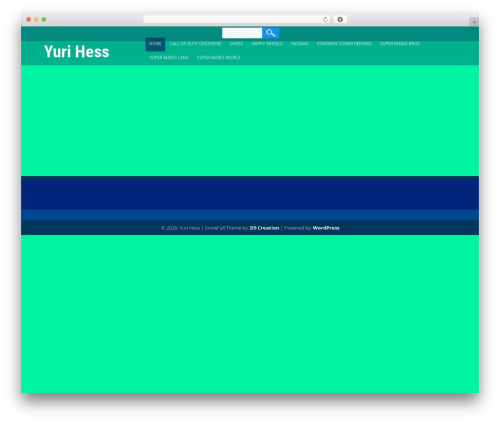Close the browser window with the red button
The image size is (500, 423).
point(29,20)
